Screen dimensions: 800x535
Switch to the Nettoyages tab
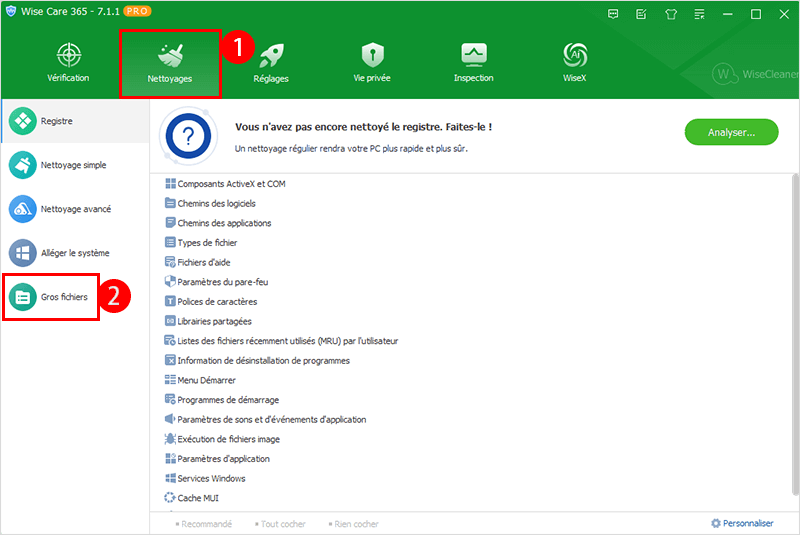pos(170,64)
